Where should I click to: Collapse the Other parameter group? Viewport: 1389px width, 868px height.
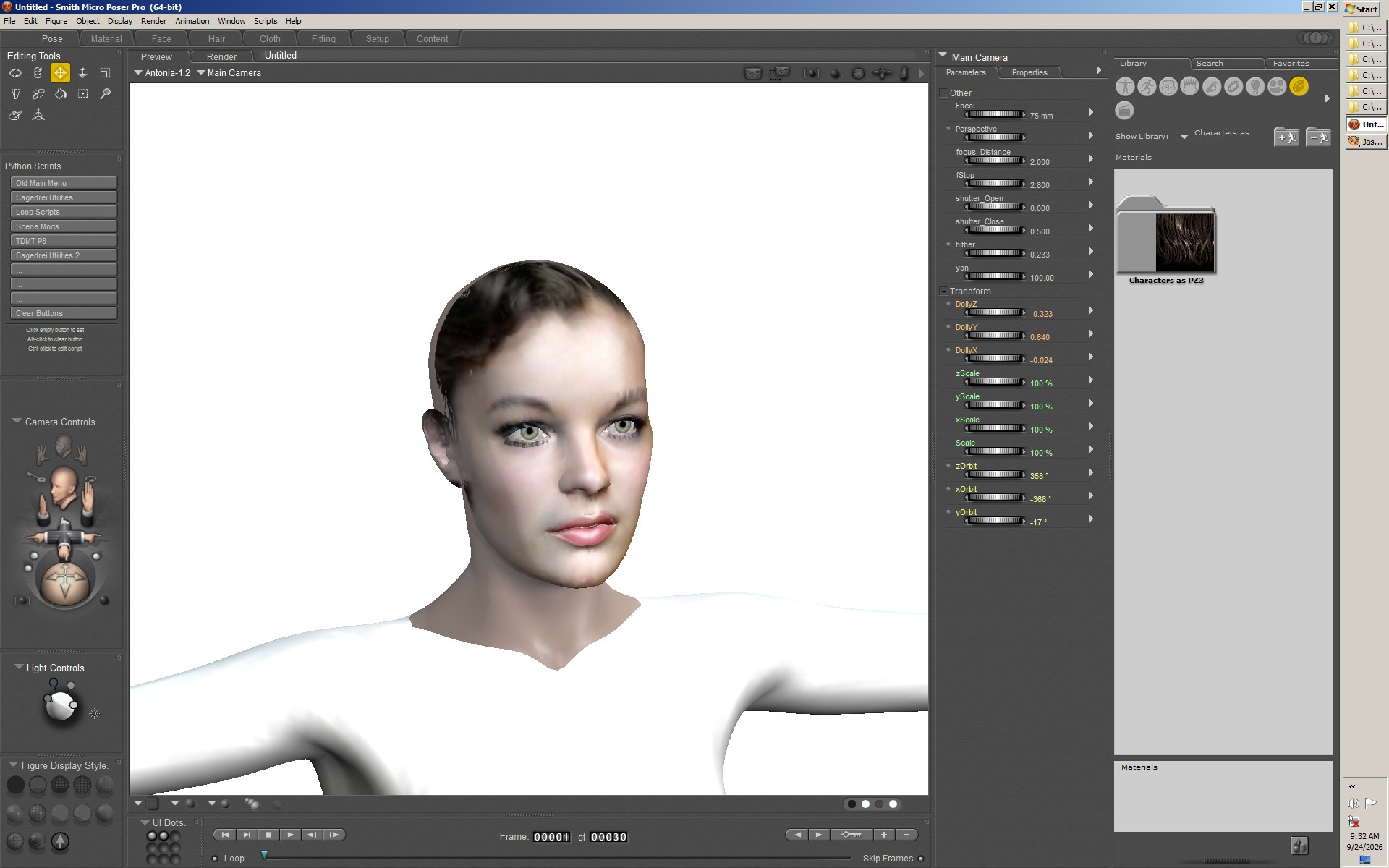click(x=943, y=93)
